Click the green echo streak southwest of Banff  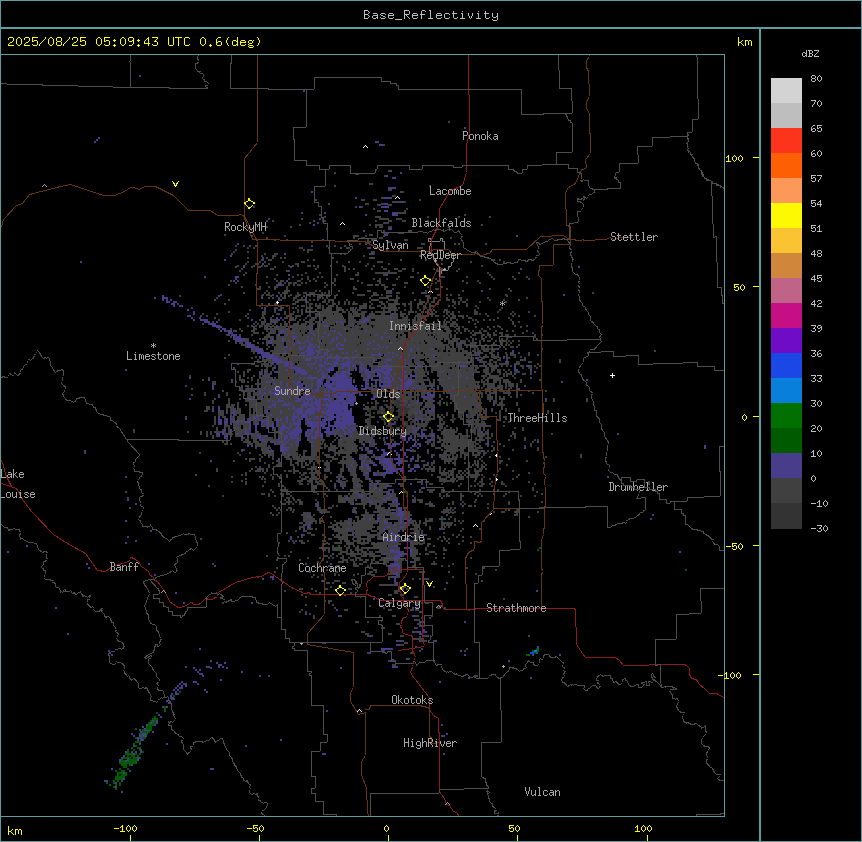click(x=135, y=750)
